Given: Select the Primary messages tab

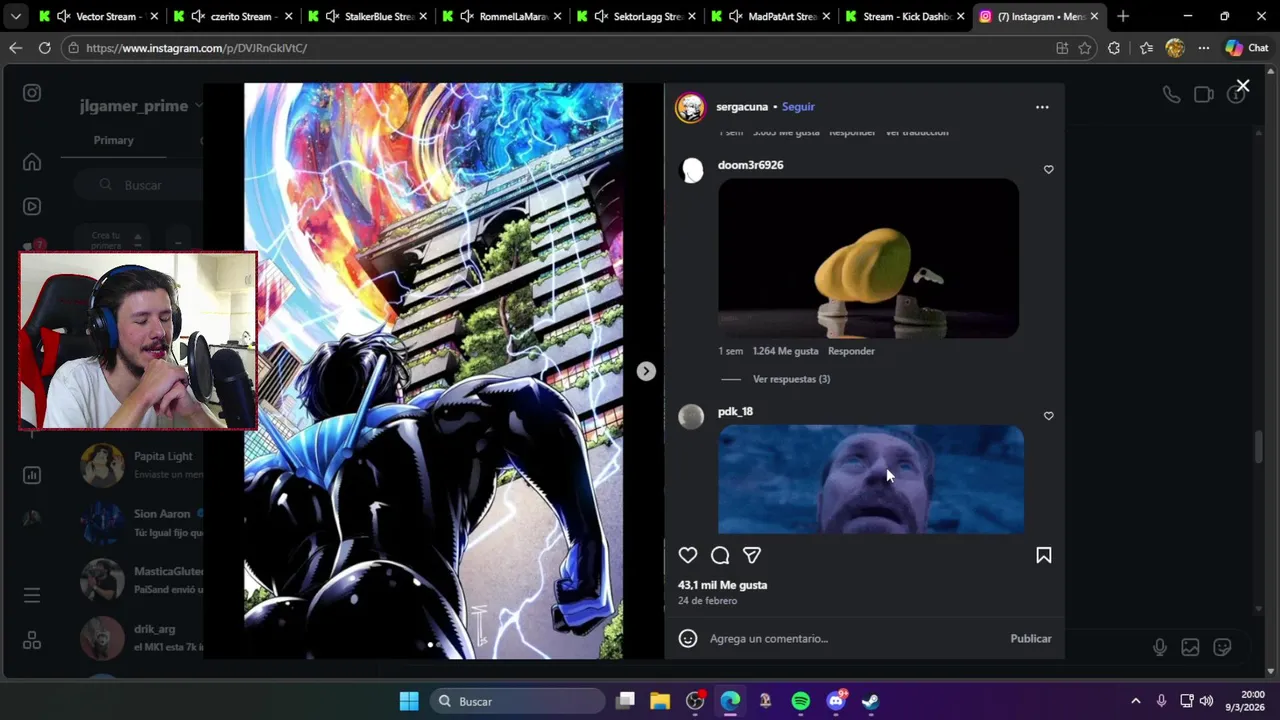Looking at the screenshot, I should click(113, 140).
